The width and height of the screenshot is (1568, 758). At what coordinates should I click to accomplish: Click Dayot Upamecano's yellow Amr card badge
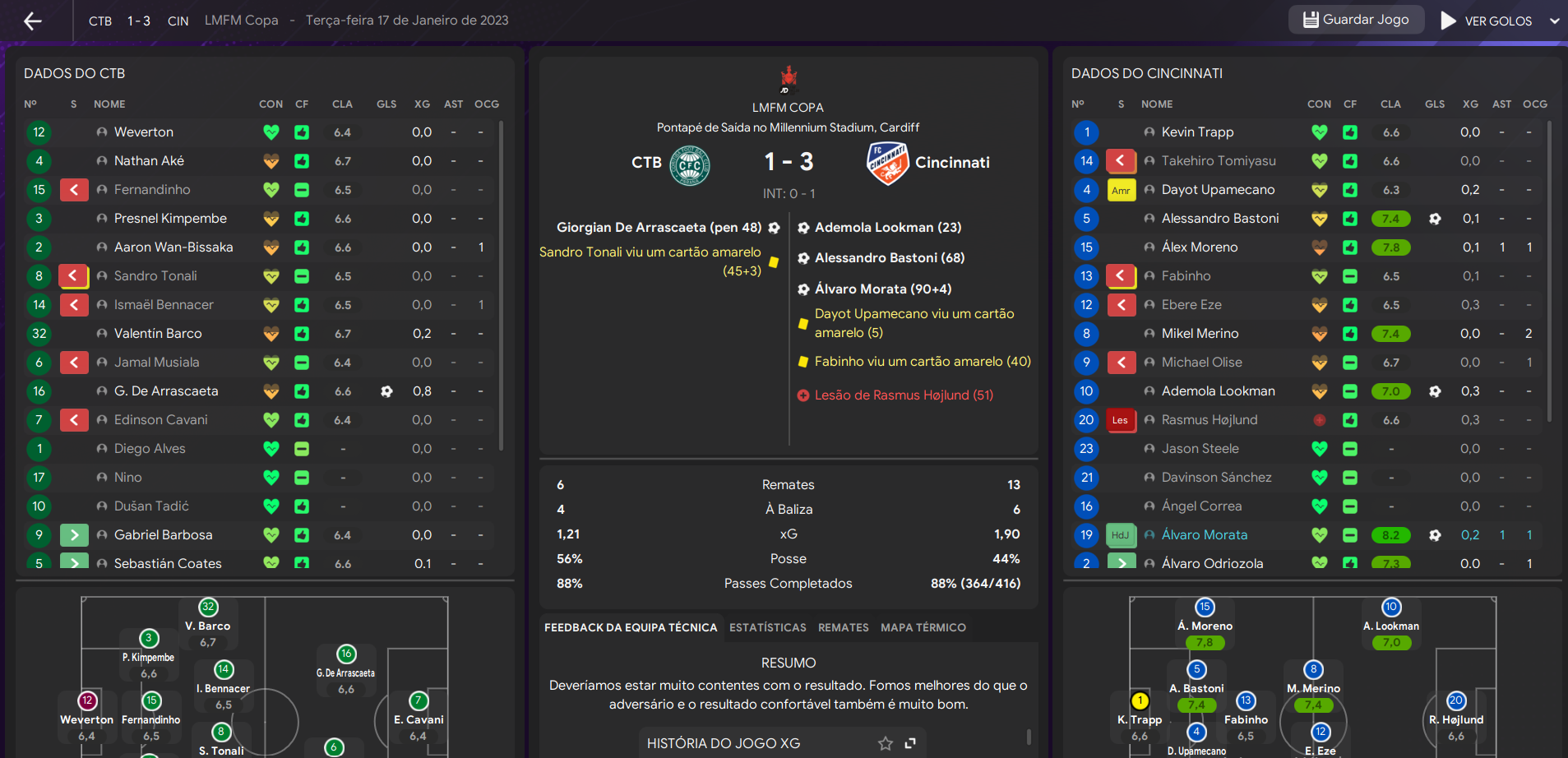[1122, 190]
